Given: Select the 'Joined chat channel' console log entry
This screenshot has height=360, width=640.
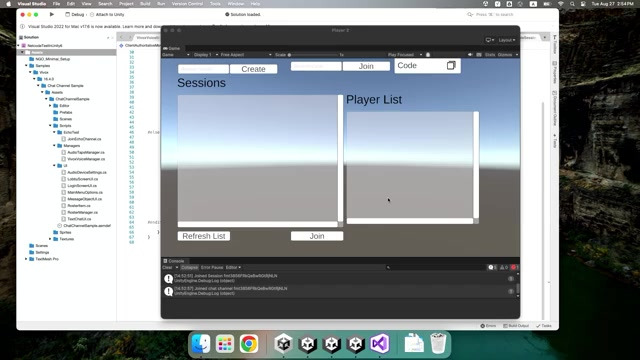Looking at the screenshot, I should coord(339,291).
